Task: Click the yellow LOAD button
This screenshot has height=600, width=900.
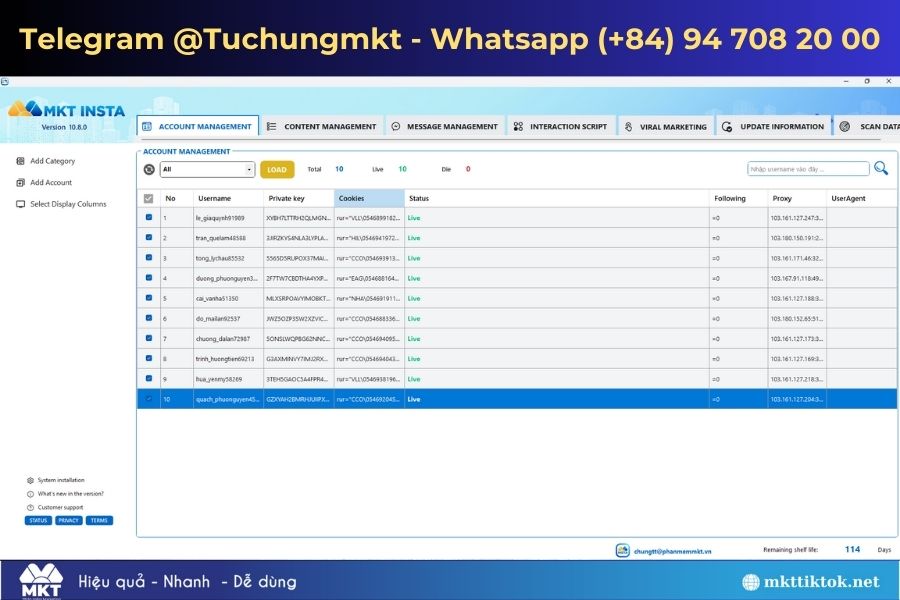Action: coord(277,169)
